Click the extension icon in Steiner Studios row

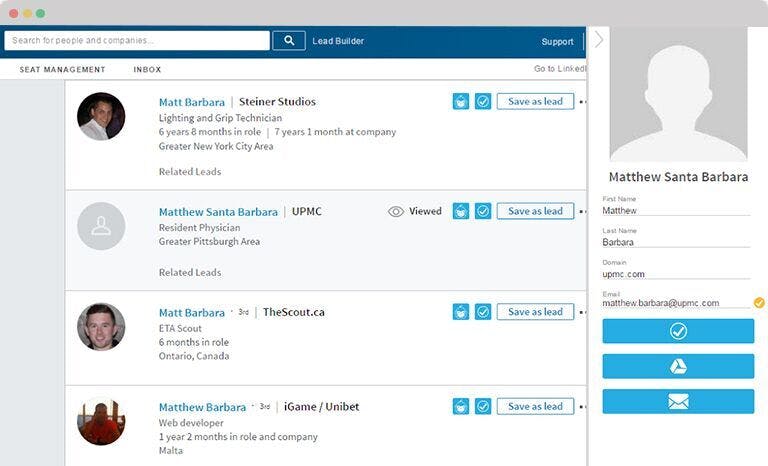(x=461, y=101)
